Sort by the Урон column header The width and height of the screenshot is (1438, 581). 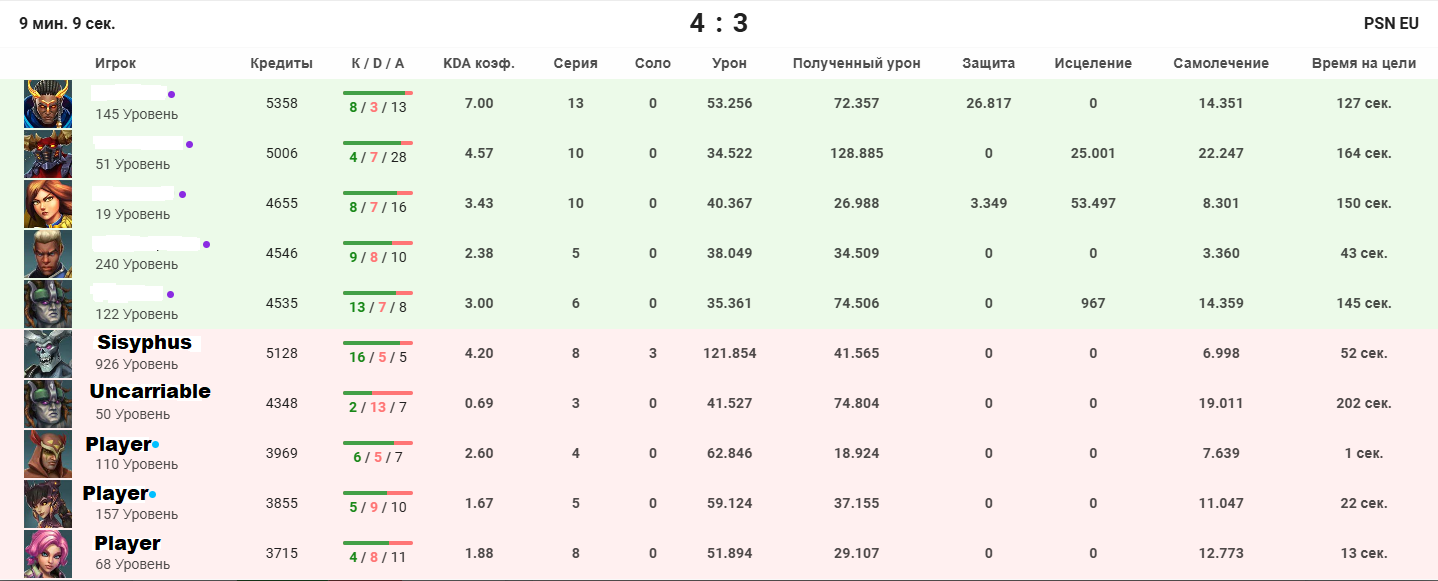pyautogui.click(x=729, y=63)
